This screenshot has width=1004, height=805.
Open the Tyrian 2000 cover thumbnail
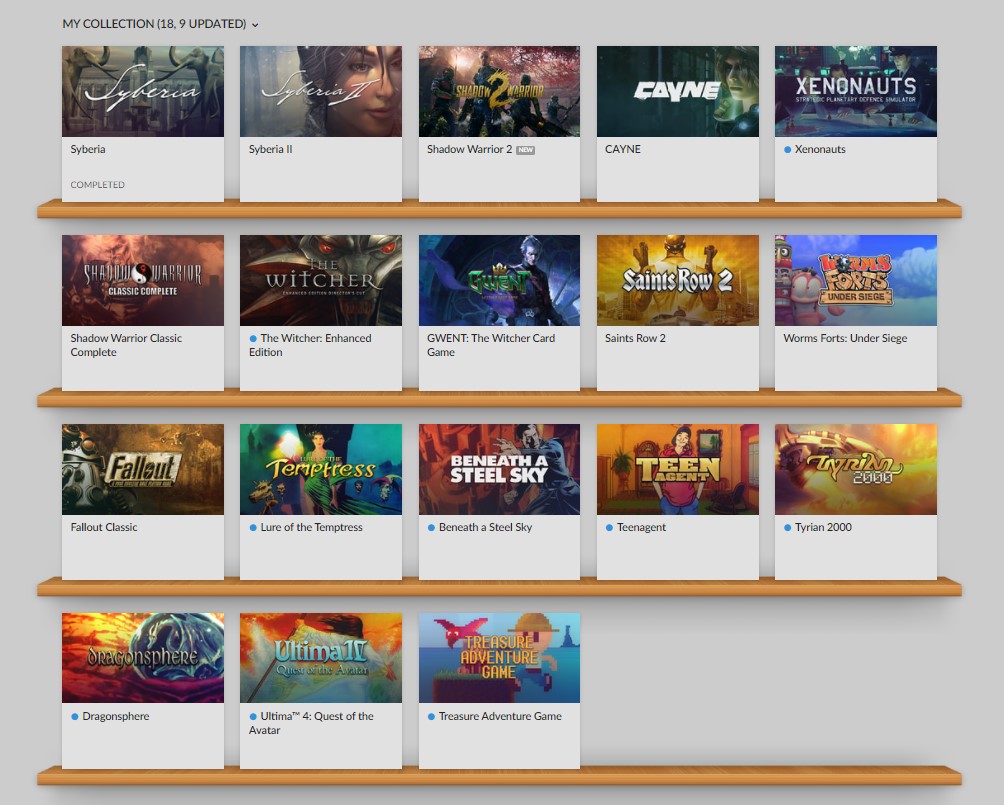(x=855, y=469)
